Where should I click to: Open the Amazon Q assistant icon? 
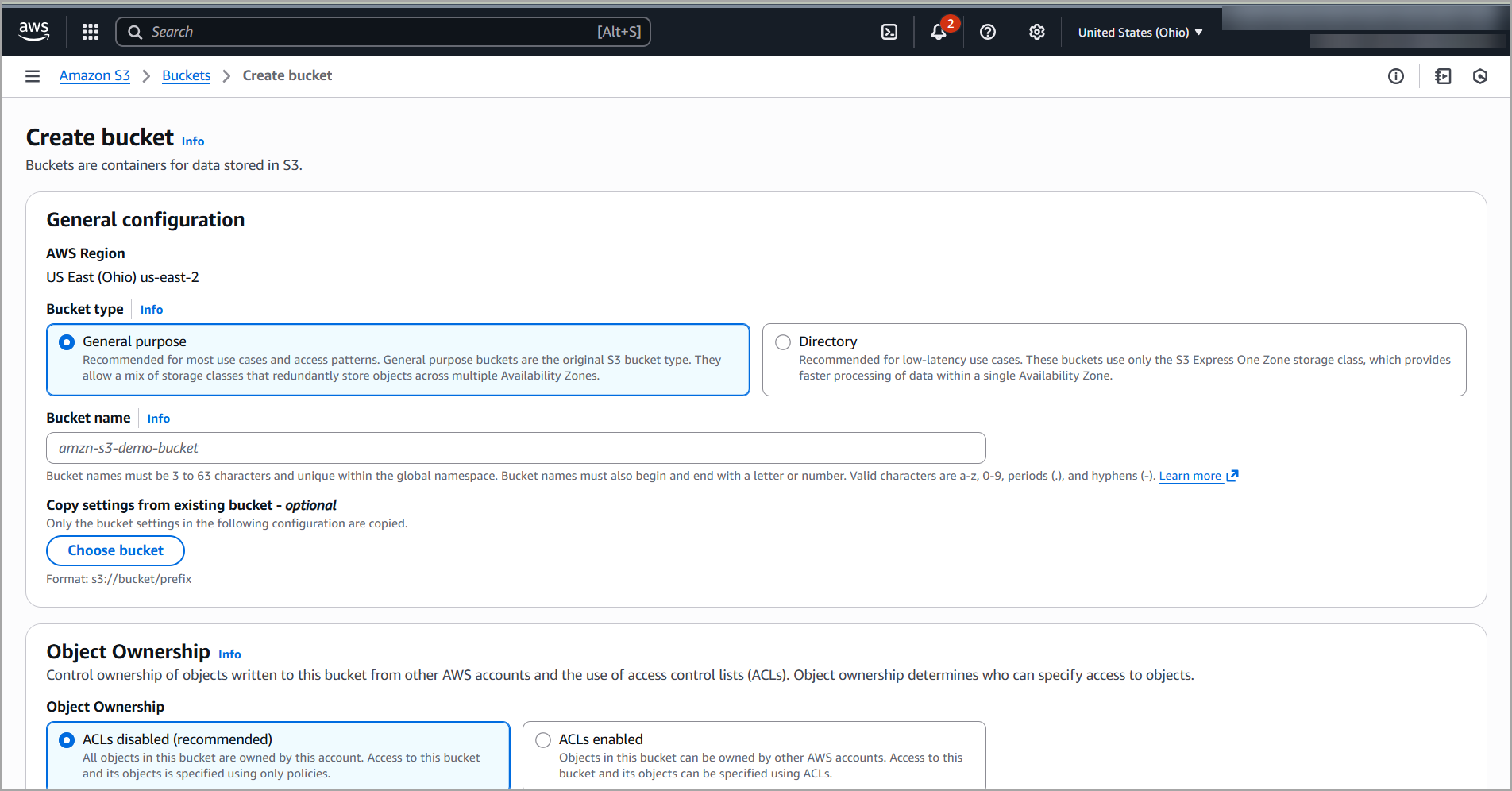[1479, 75]
